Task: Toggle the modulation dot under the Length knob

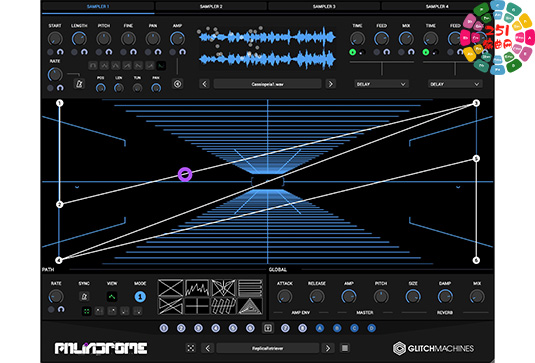Action: point(74,52)
